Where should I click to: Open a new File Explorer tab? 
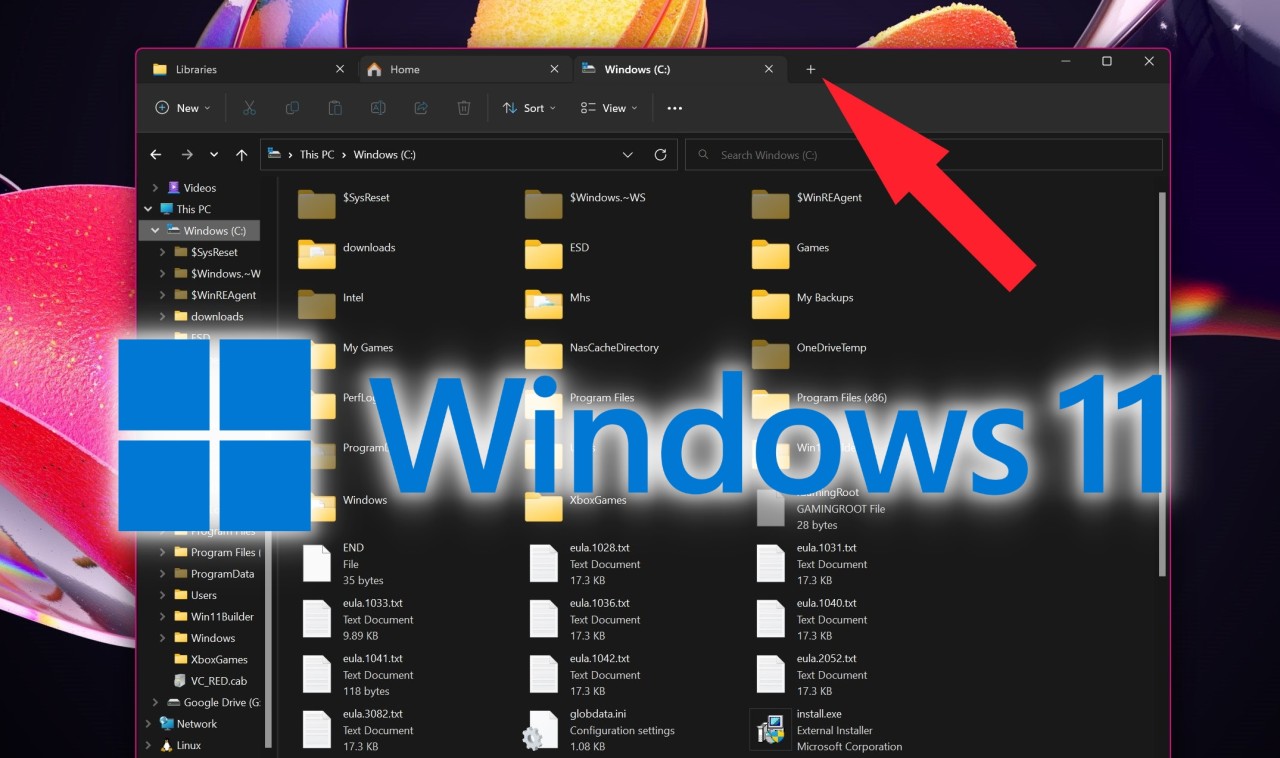[810, 69]
